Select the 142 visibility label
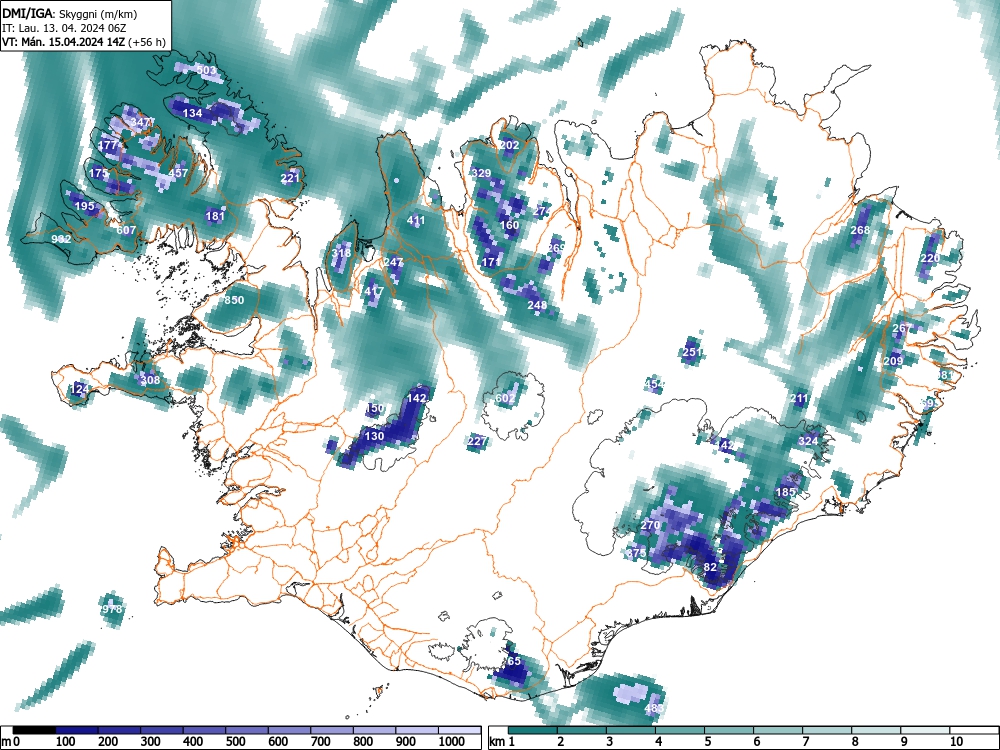The image size is (1000, 750). click(416, 398)
